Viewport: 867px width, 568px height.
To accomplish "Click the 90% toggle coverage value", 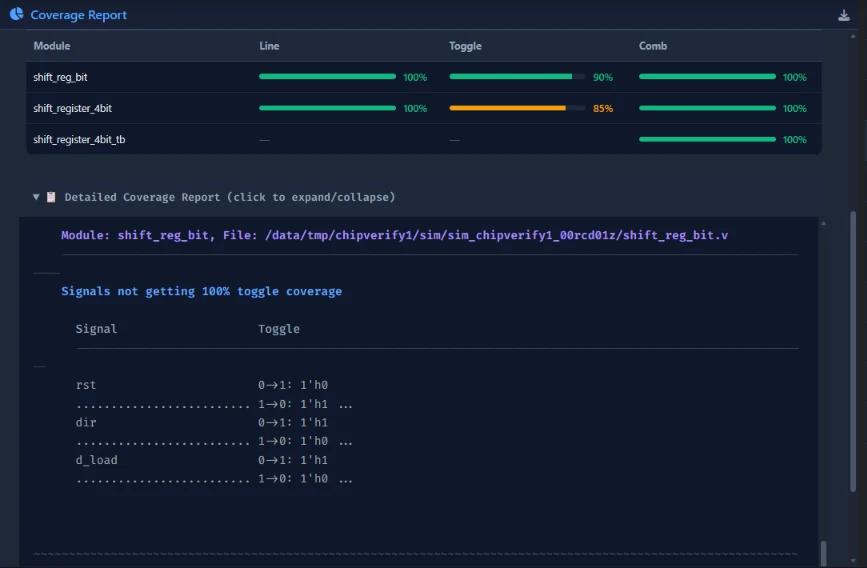I will point(603,77).
